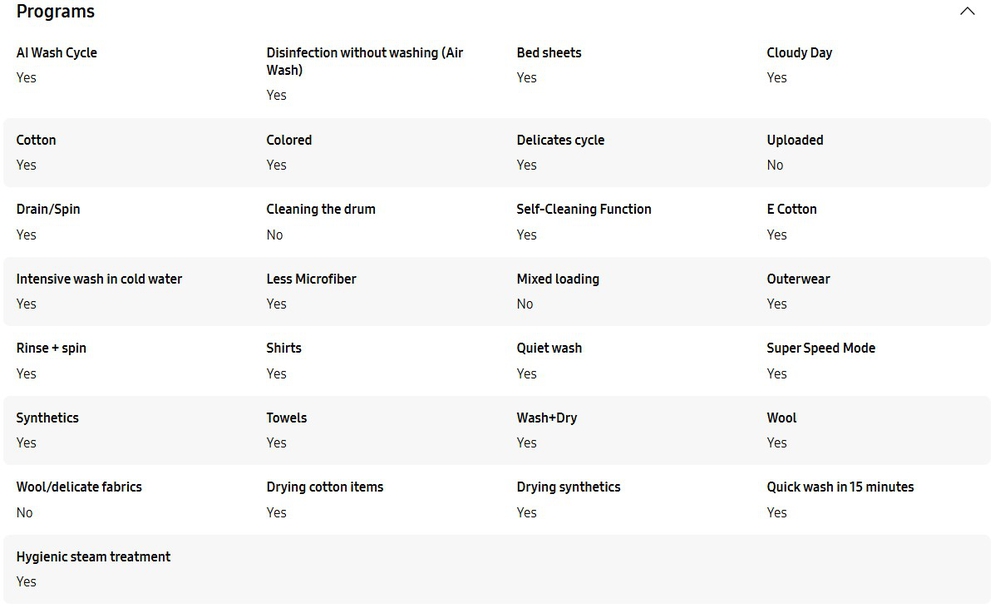Viewport: 1000px width, 608px height.
Task: Select the Bed sheets program label
Action: point(549,53)
